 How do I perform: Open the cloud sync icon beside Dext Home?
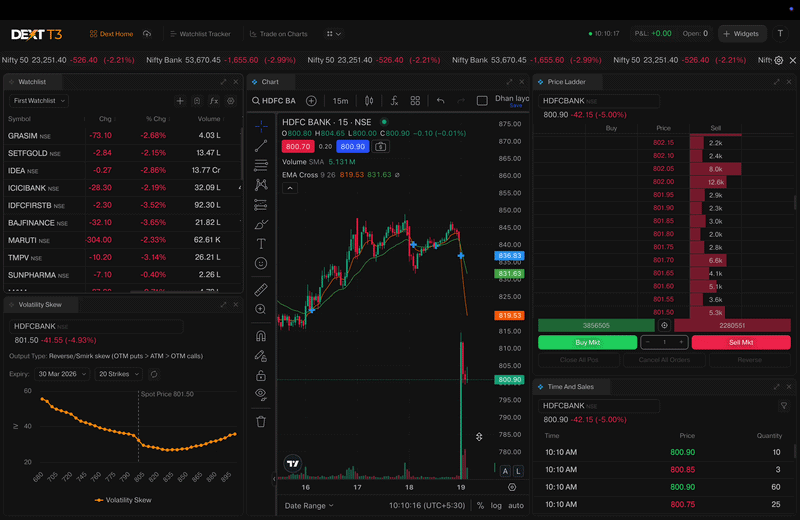coord(147,34)
